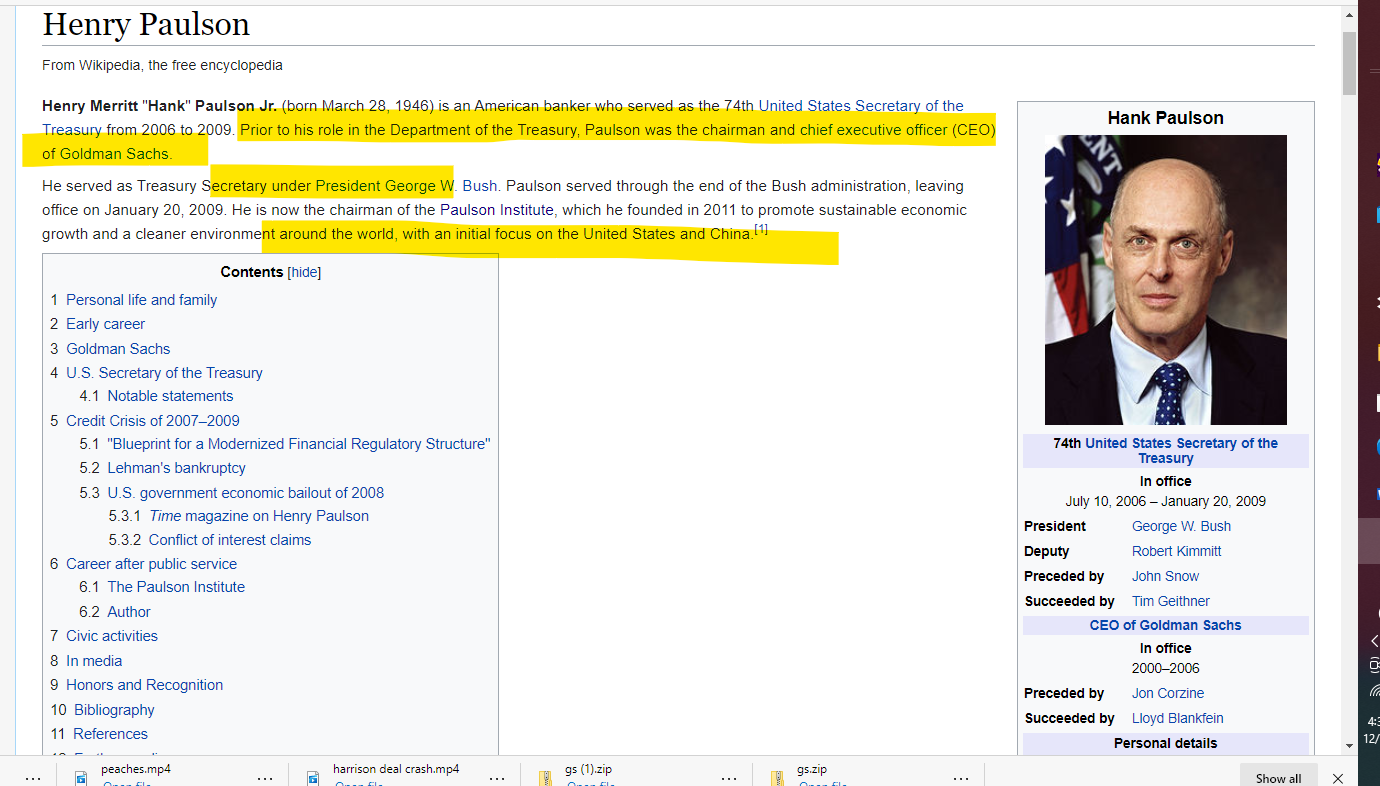Click the page vertical scrollbar thumb
The height and width of the screenshot is (786, 1380).
[x=1350, y=62]
